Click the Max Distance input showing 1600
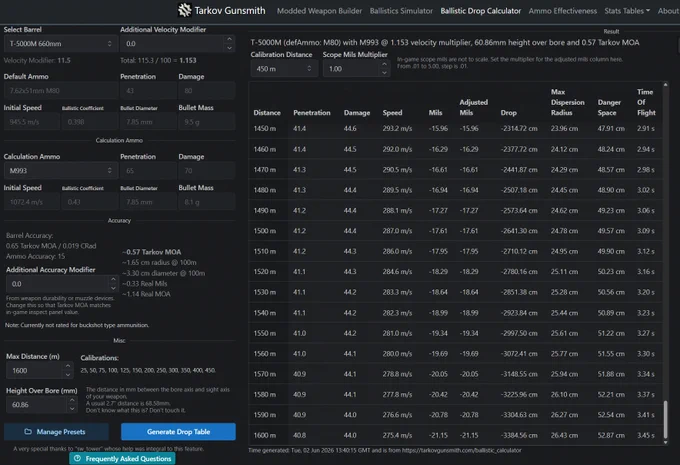Image resolution: width=680 pixels, height=465 pixels. pos(35,370)
